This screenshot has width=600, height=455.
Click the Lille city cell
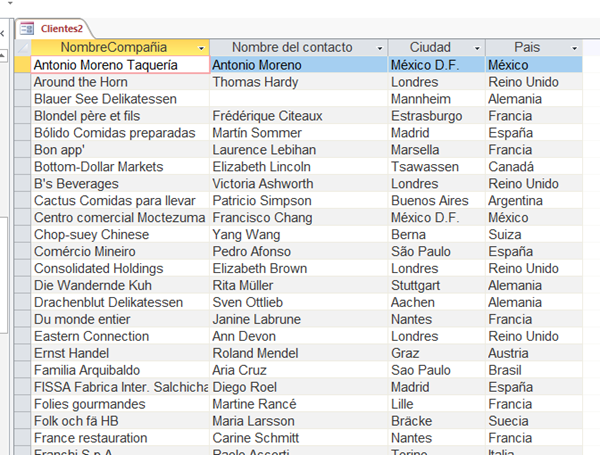(437, 404)
